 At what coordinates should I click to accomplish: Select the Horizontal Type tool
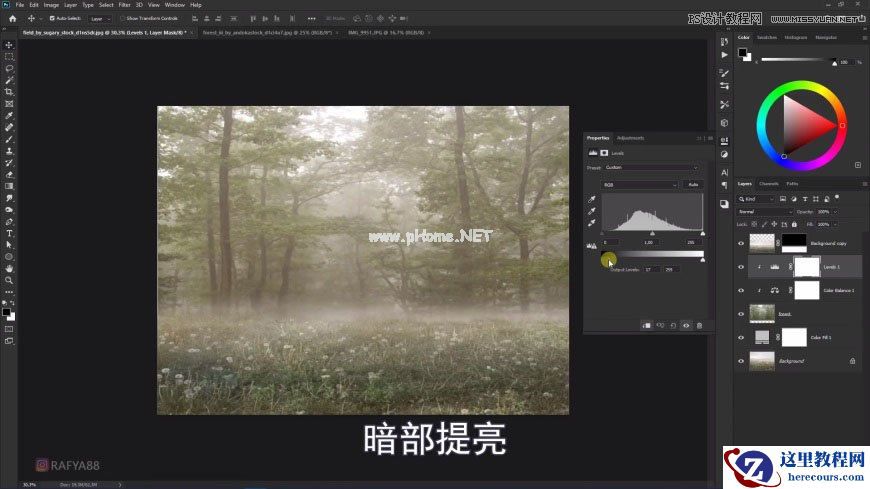click(9, 233)
